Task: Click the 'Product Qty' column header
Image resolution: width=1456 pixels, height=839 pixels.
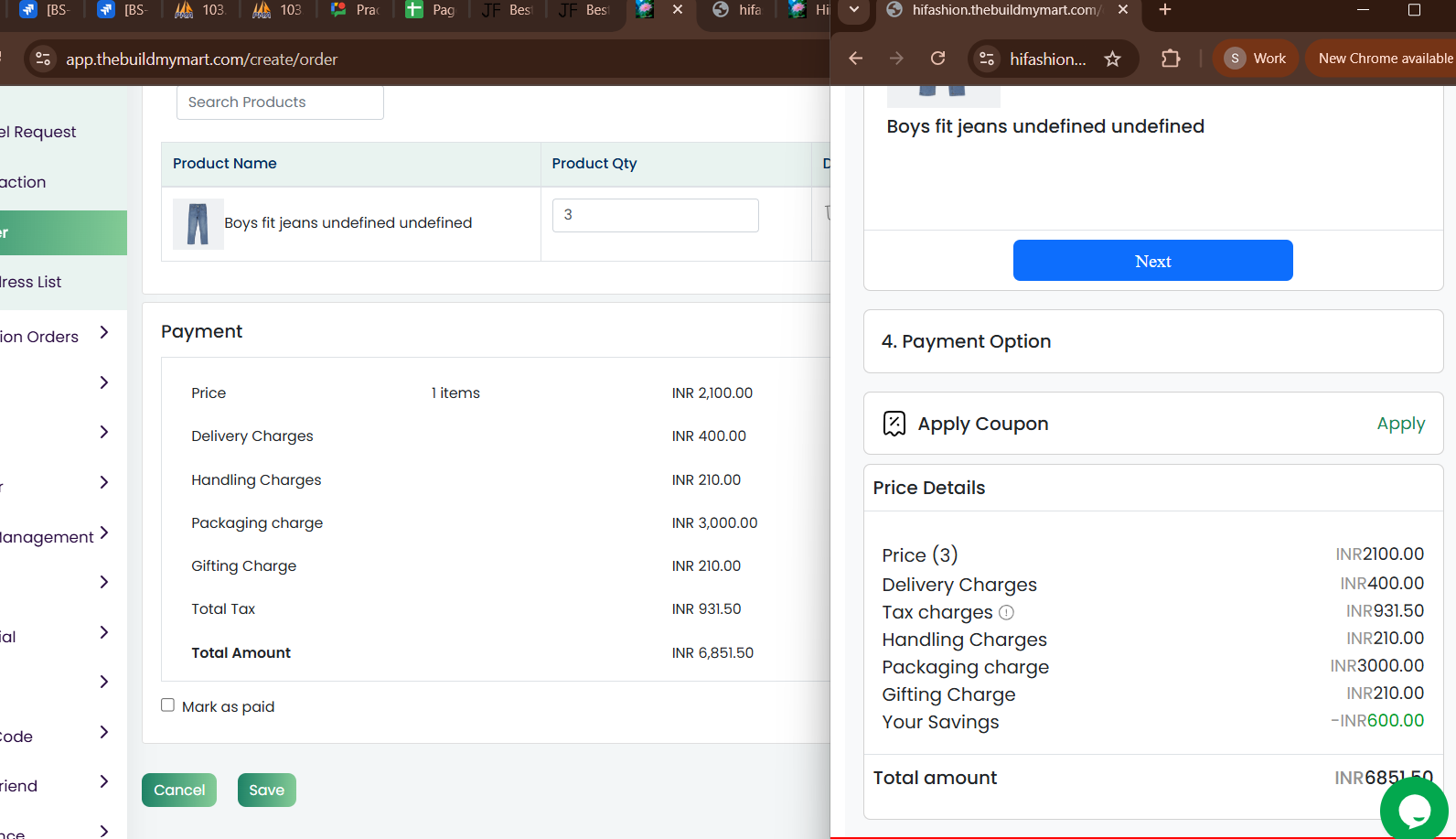Action: click(594, 163)
